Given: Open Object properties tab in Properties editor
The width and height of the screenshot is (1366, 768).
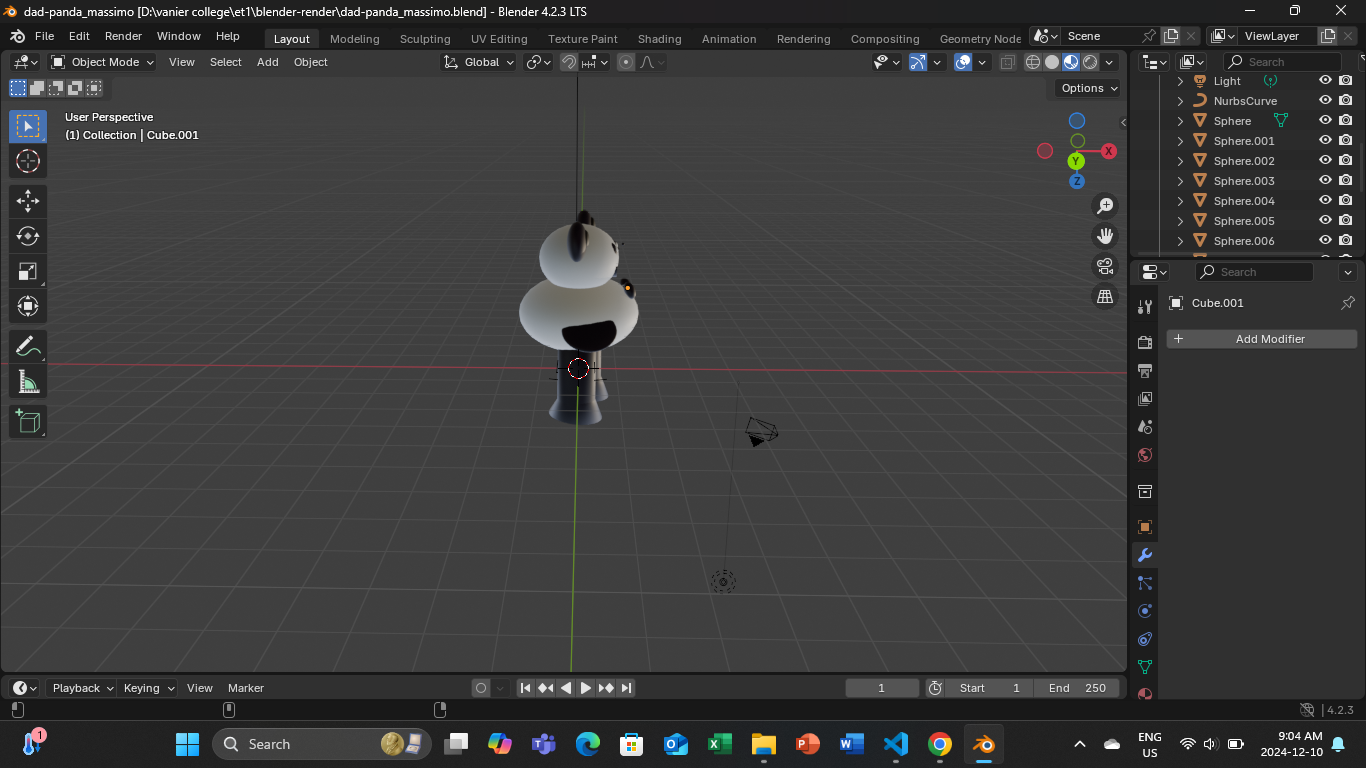Looking at the screenshot, I should point(1145,527).
